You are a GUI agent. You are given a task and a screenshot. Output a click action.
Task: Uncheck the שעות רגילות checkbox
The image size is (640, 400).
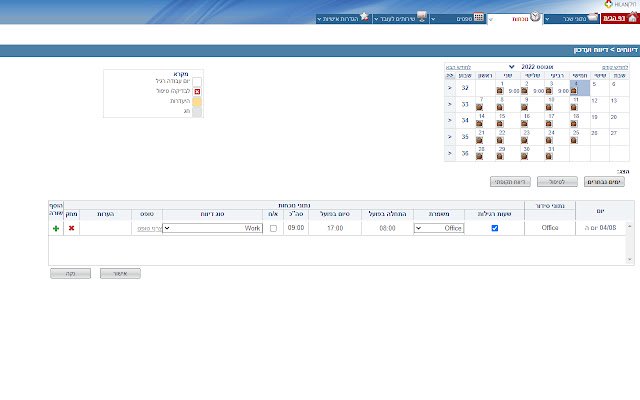(x=495, y=228)
